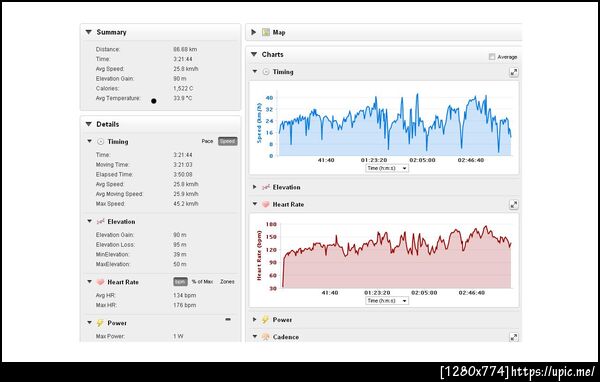Viewport: 600px width, 382px height.
Task: Expand the Map panel
Action: pos(254,32)
